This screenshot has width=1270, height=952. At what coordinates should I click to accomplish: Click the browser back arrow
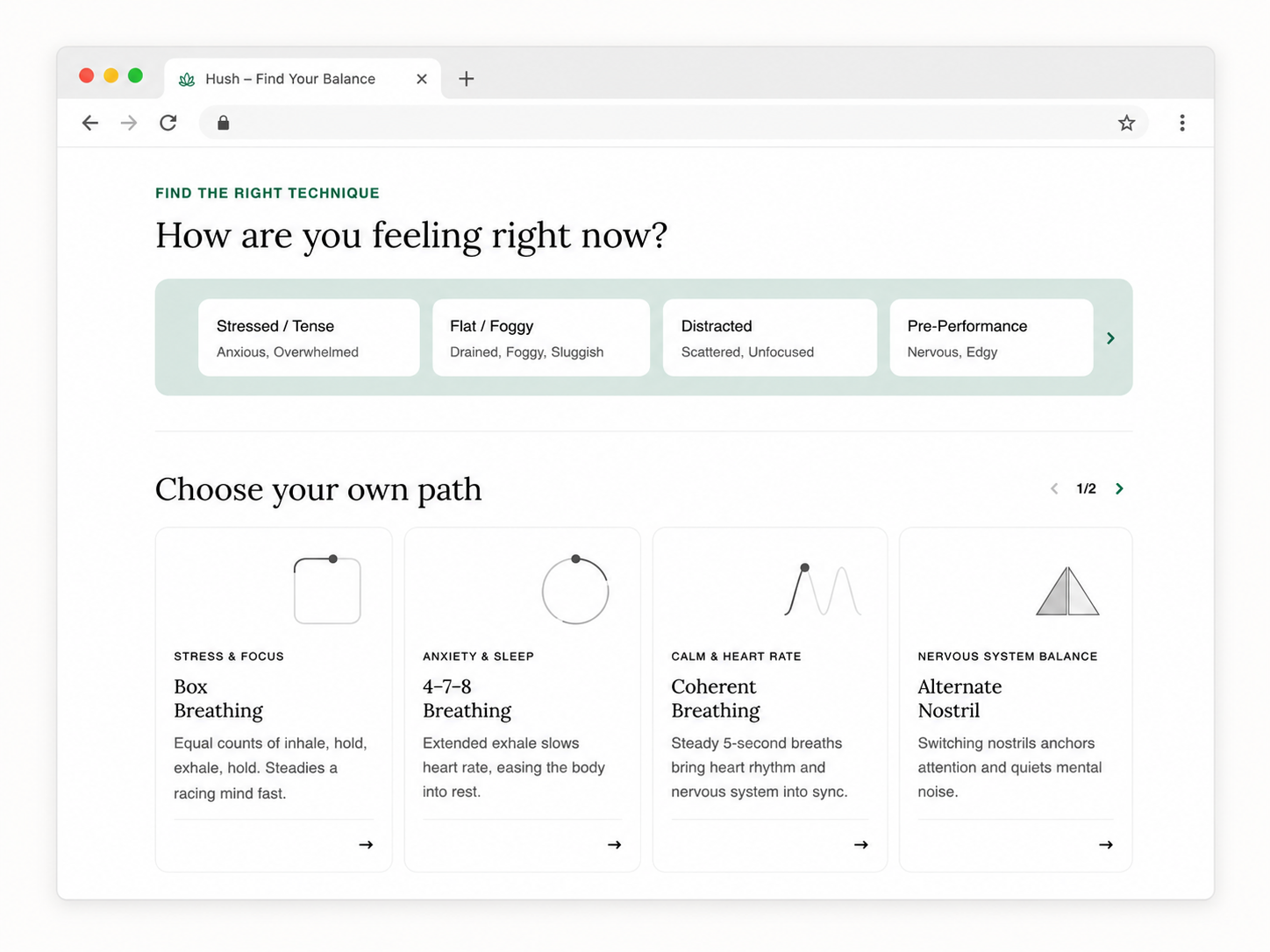pos(89,123)
